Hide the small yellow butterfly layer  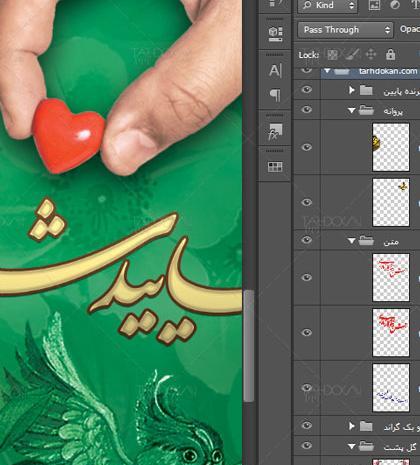307,202
